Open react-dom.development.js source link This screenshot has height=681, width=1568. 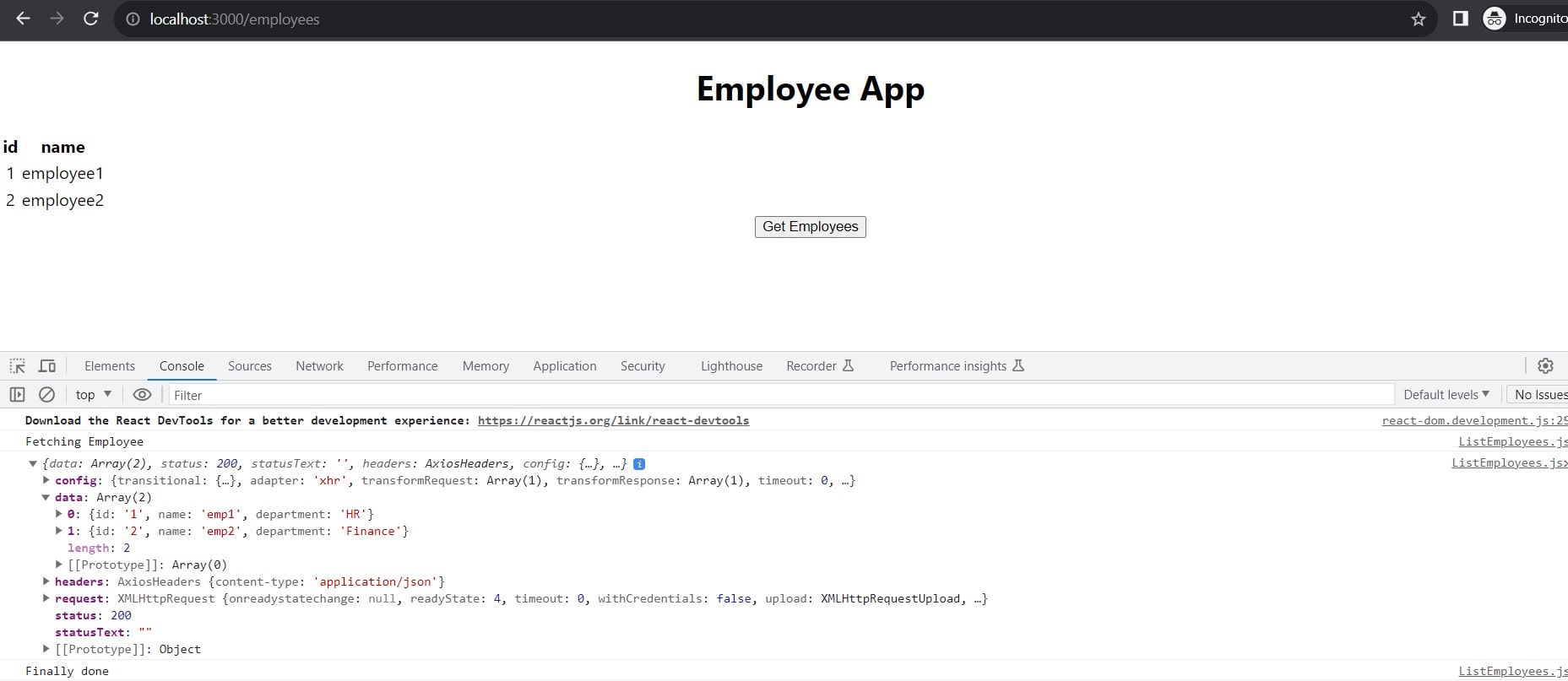(x=1474, y=420)
